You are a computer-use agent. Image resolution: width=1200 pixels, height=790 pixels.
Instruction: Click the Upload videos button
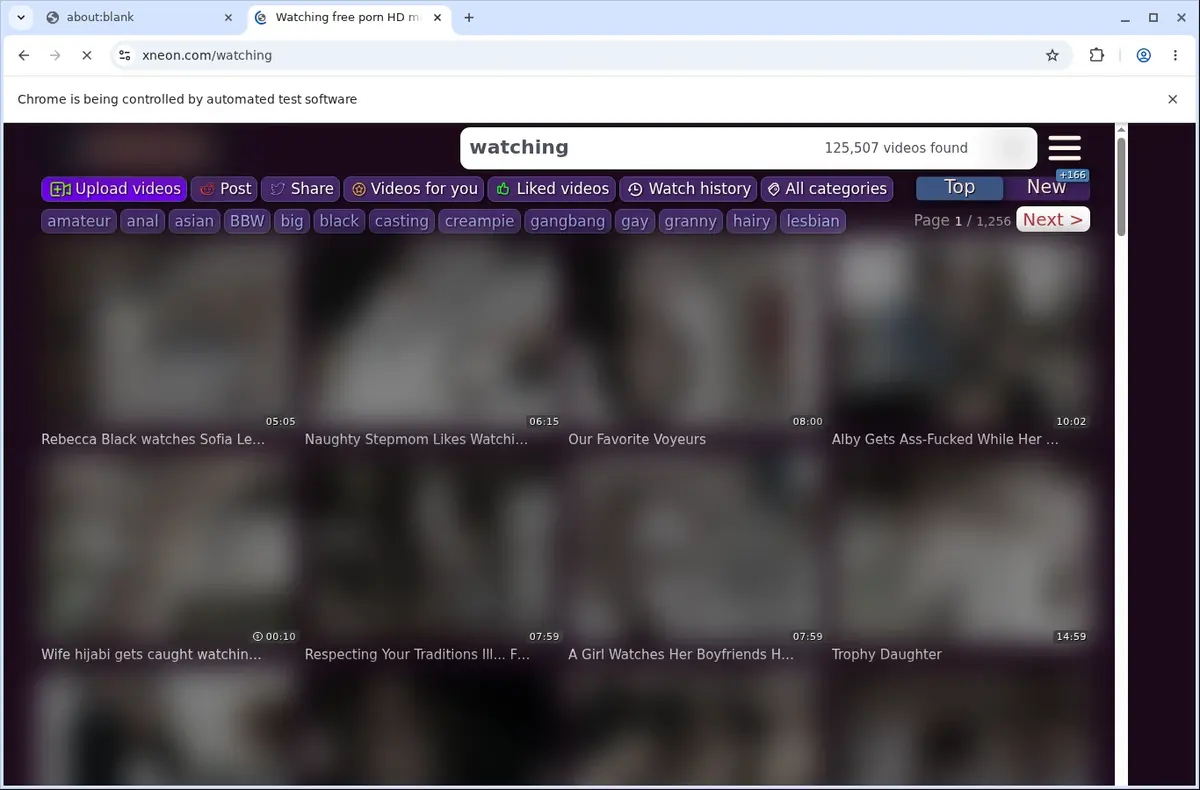point(114,188)
